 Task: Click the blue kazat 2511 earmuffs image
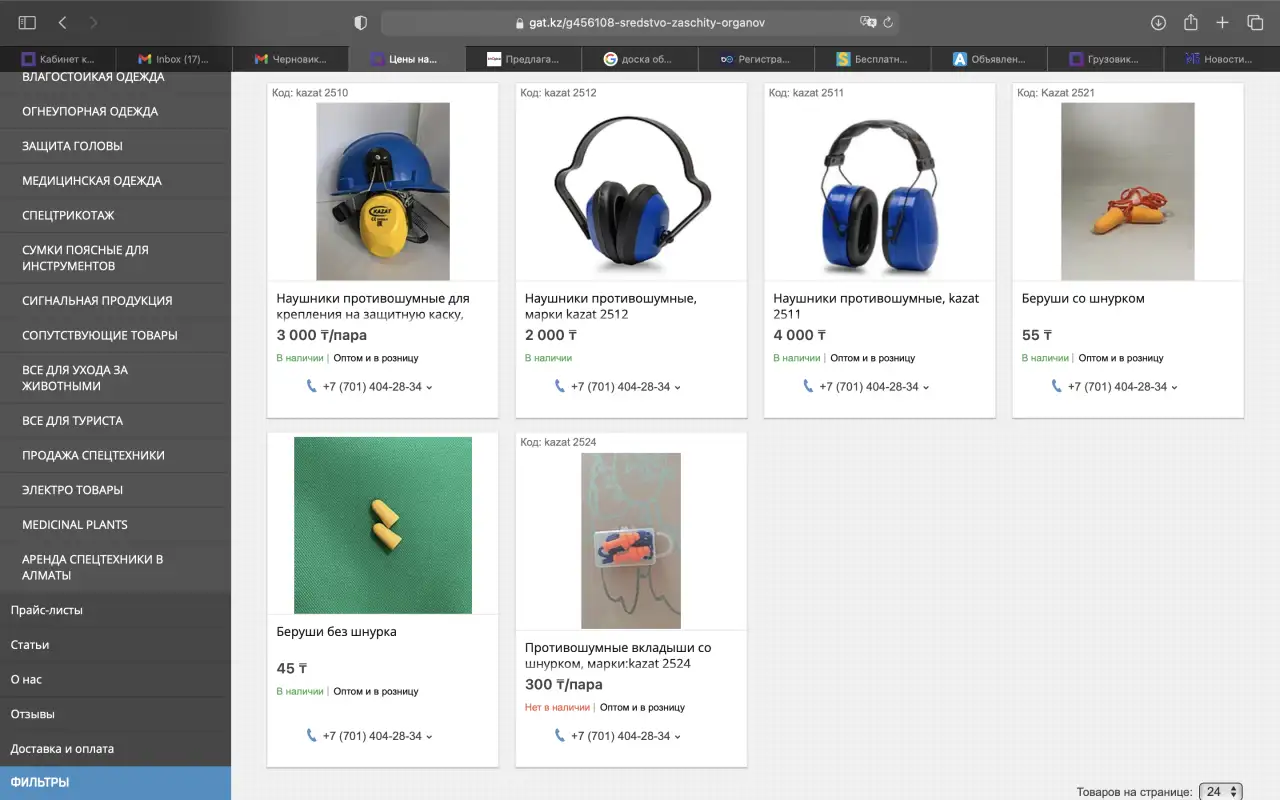tap(879, 192)
